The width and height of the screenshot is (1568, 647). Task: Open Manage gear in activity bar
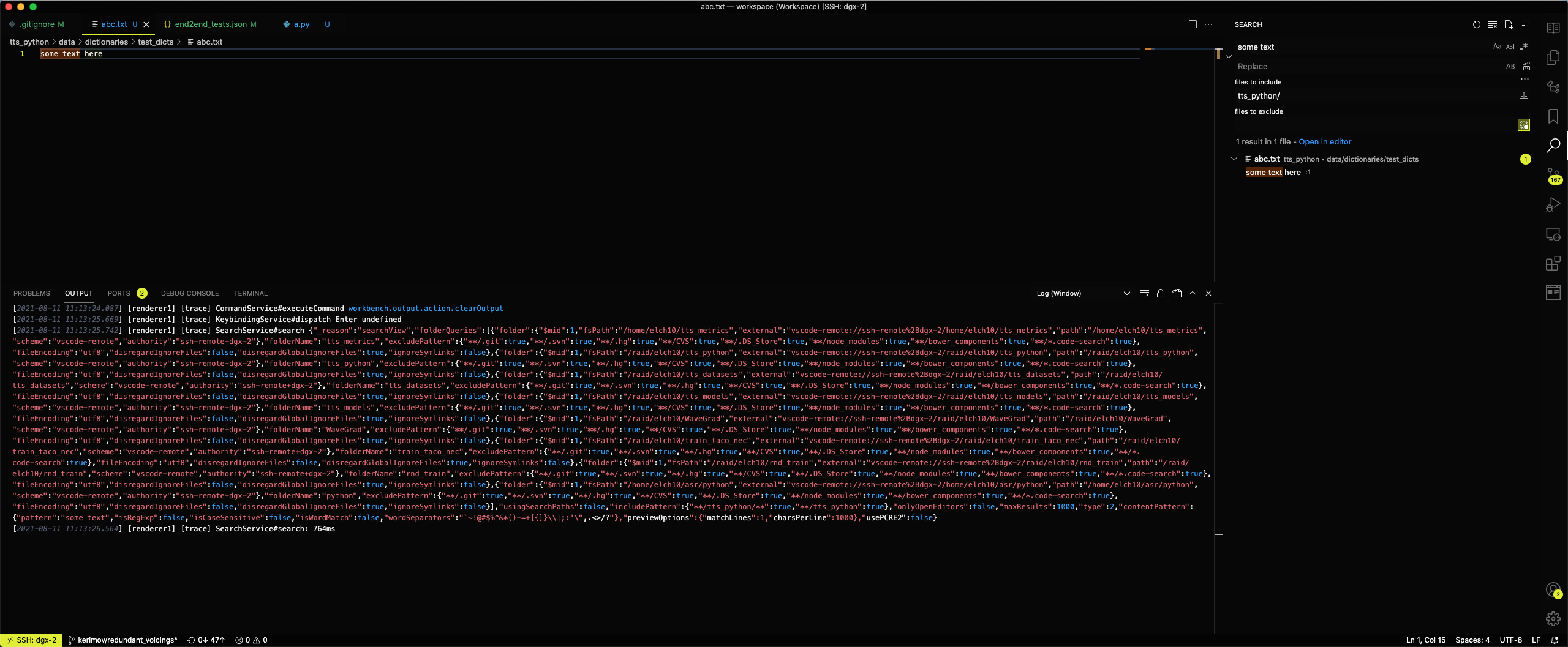click(x=1553, y=619)
